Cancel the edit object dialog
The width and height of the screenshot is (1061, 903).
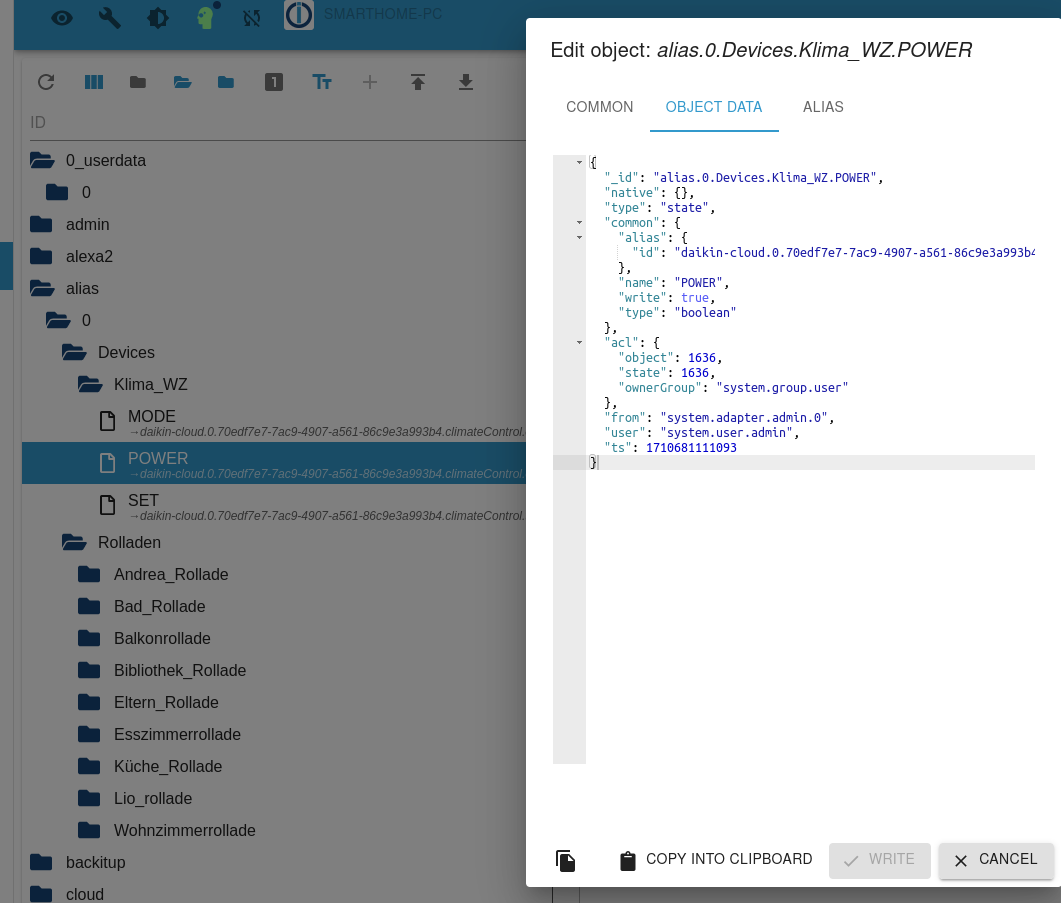995,860
